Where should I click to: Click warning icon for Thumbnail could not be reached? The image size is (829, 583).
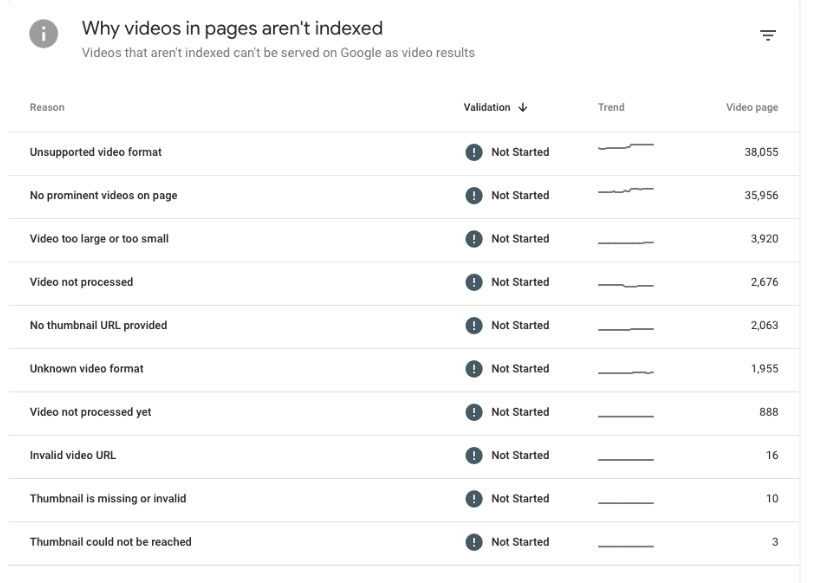(474, 542)
